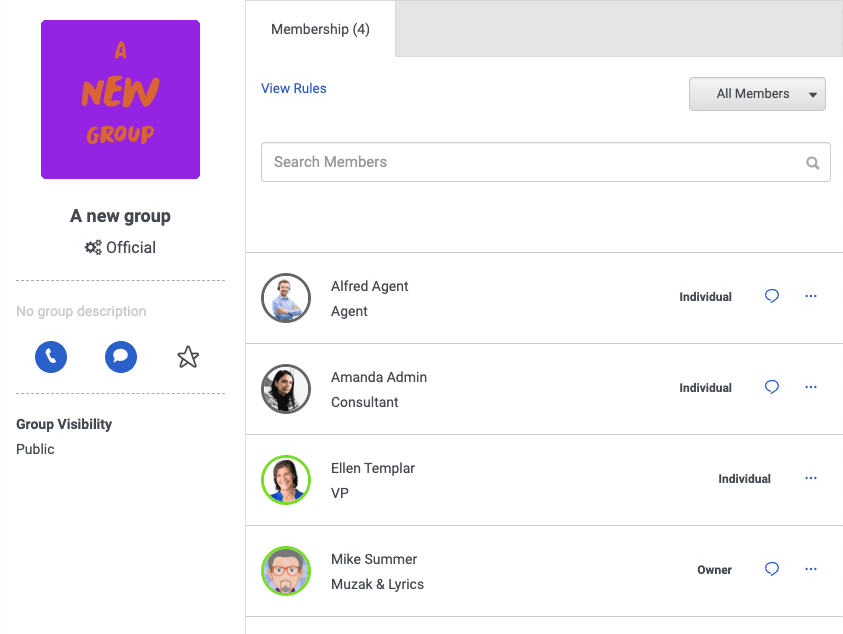The image size is (843, 634).
Task: Message Alfred Agent via his chat icon
Action: (771, 296)
